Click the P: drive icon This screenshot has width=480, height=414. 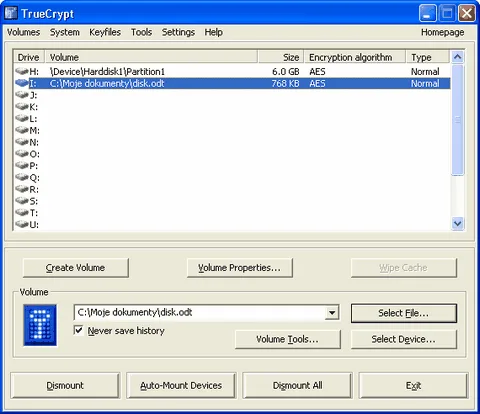[x=22, y=165]
